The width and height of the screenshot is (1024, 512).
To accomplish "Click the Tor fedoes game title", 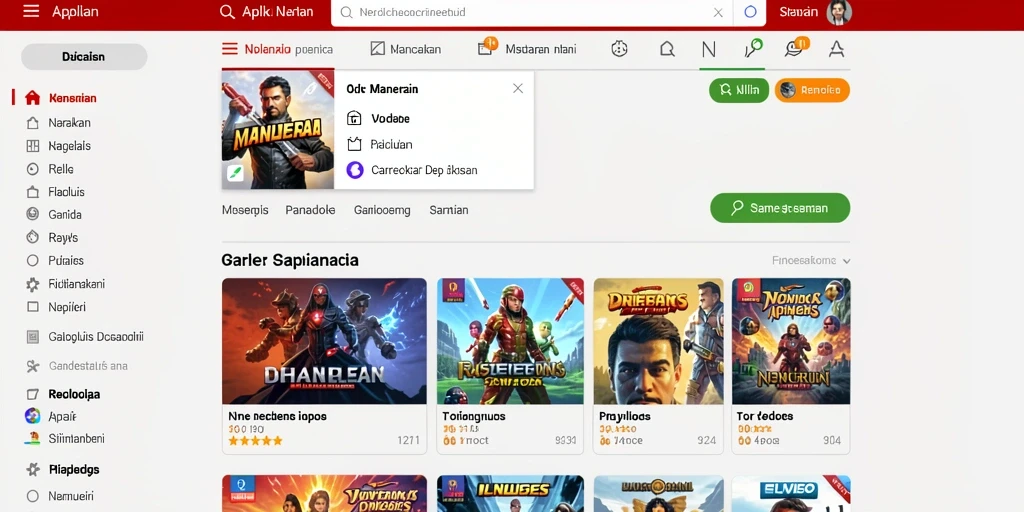I will click(765, 416).
